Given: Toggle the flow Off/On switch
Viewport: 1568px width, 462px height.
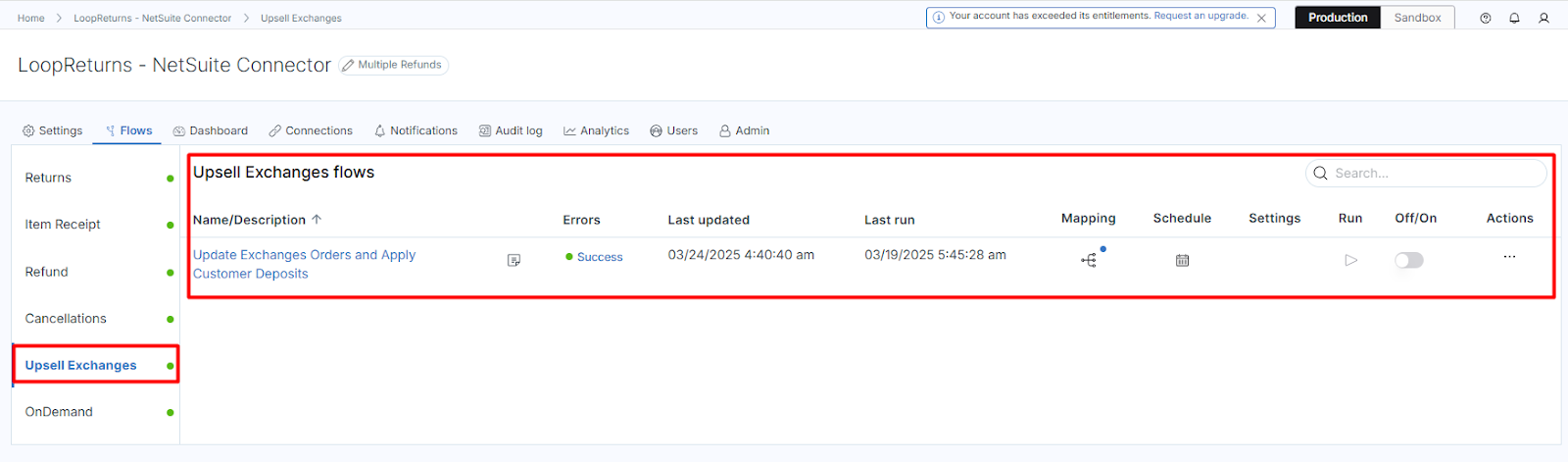Looking at the screenshot, I should tap(1409, 260).
